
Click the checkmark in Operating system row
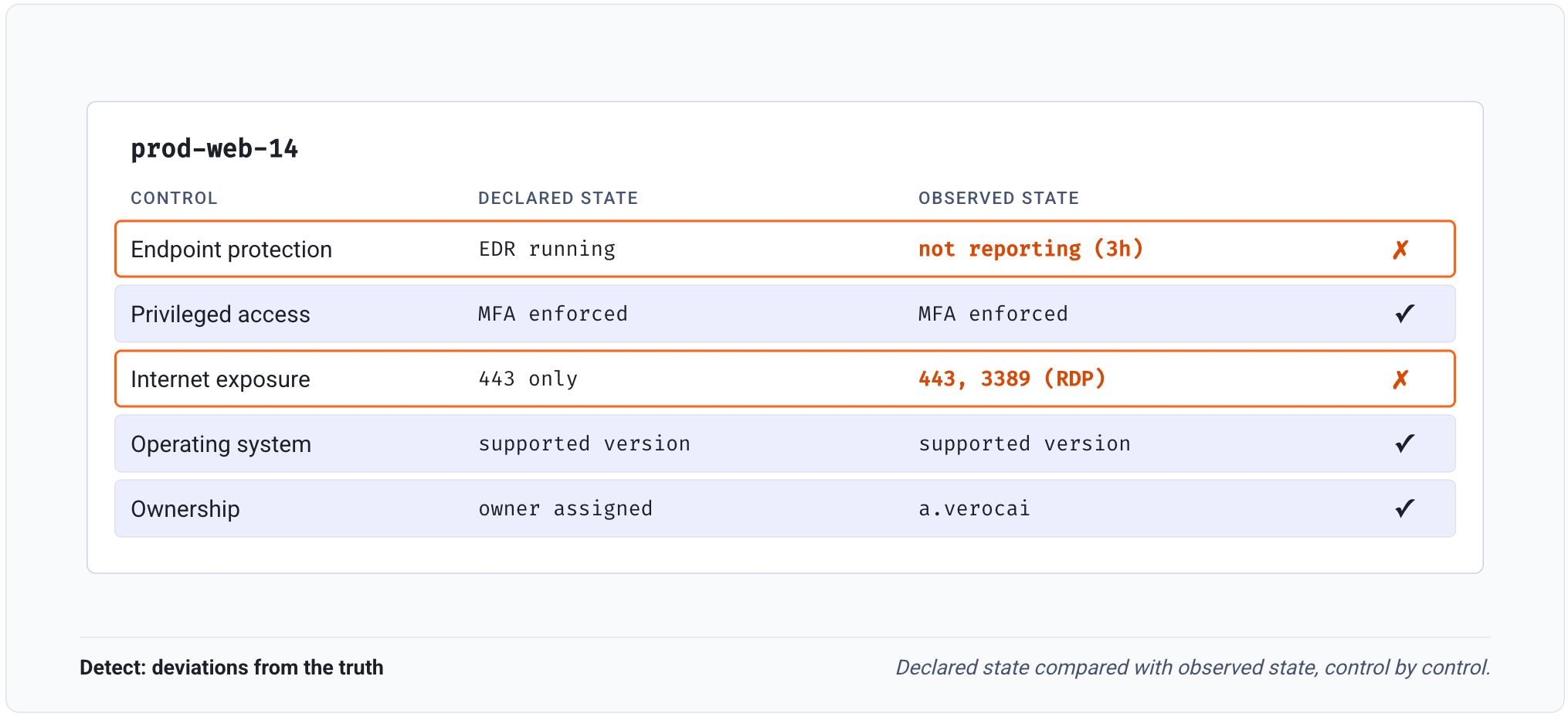[1404, 443]
